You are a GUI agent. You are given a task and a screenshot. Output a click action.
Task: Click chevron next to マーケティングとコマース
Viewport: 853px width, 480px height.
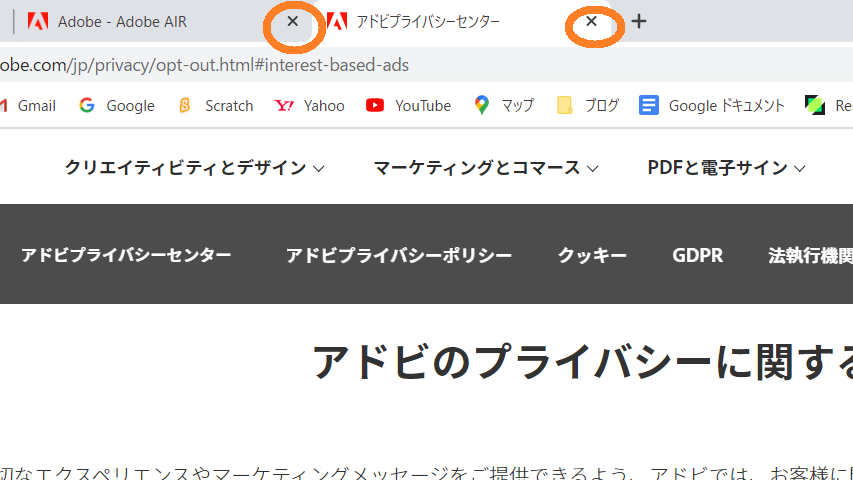tap(593, 169)
